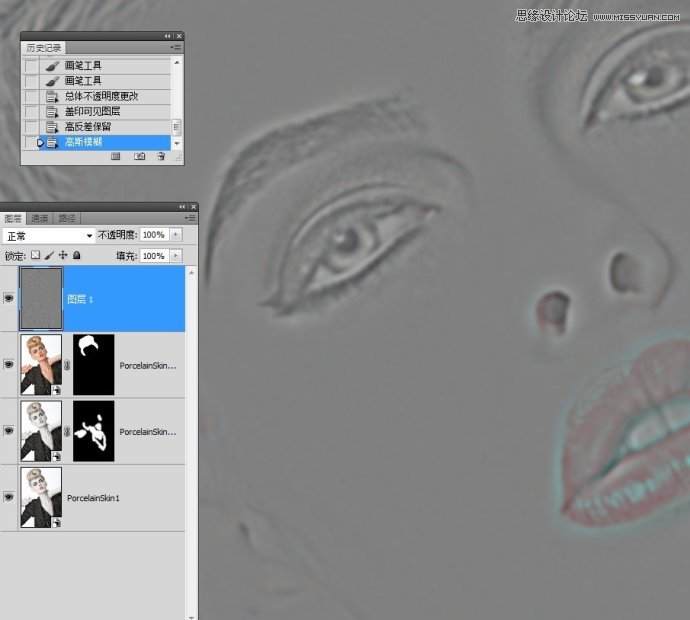Set history brush source box beside 高反差保留
690x620 pixels.
pyautogui.click(x=31, y=127)
